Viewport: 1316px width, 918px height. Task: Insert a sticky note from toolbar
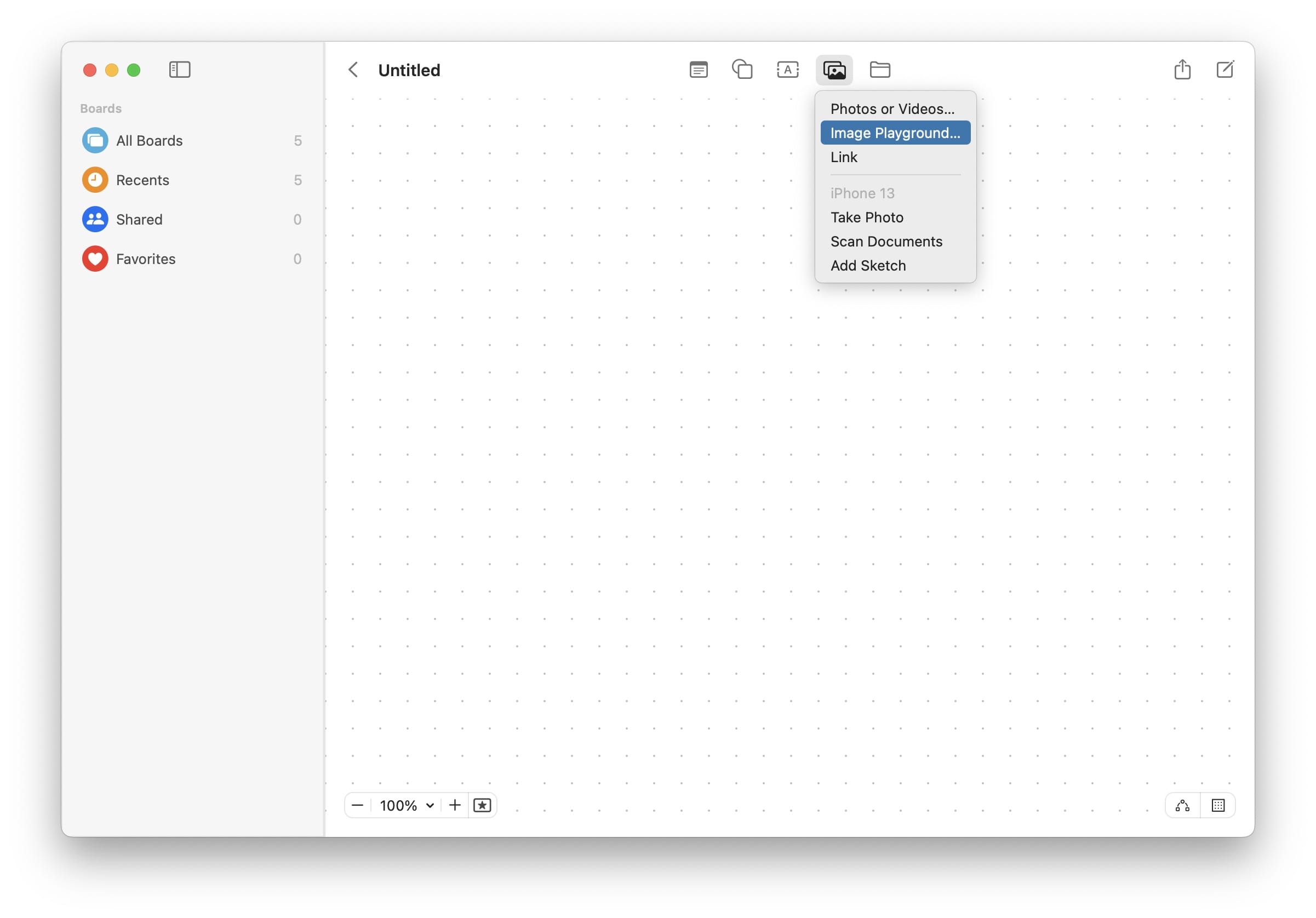(698, 70)
